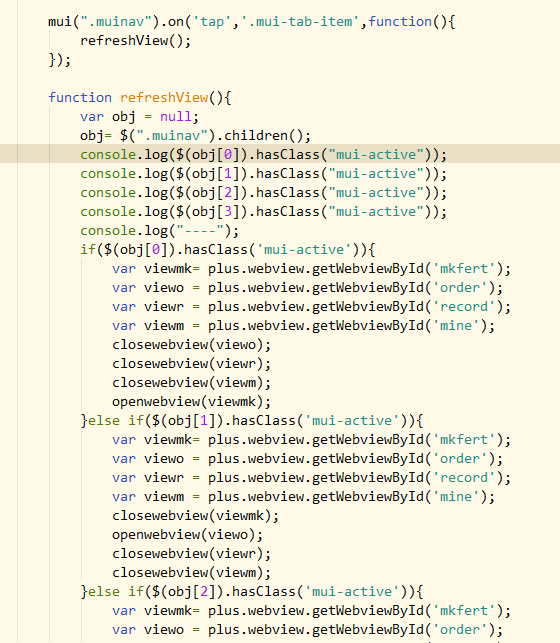Click console.log line for obj[3]
560x643 pixels.
point(263,212)
